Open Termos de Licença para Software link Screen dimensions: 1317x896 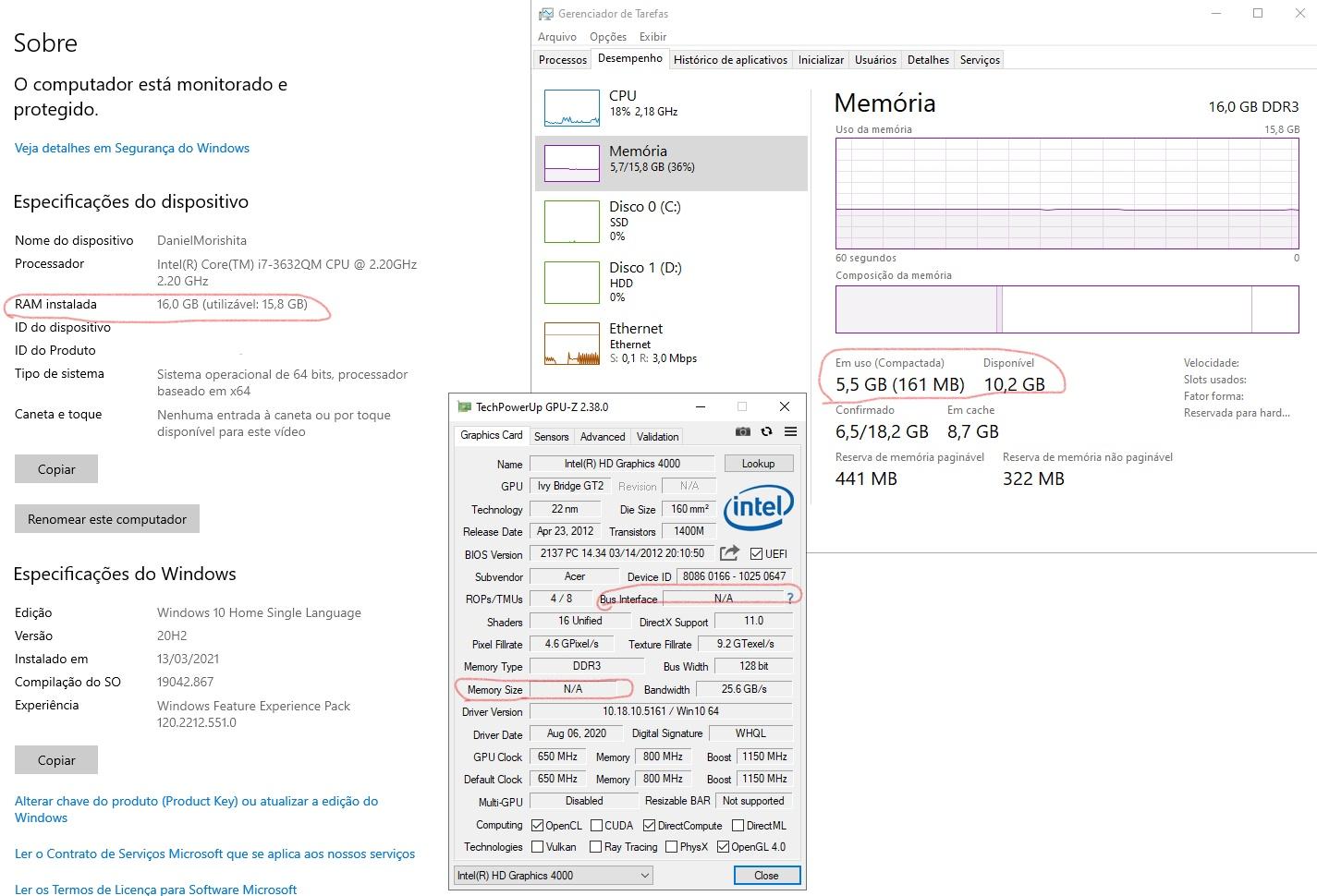[155, 889]
